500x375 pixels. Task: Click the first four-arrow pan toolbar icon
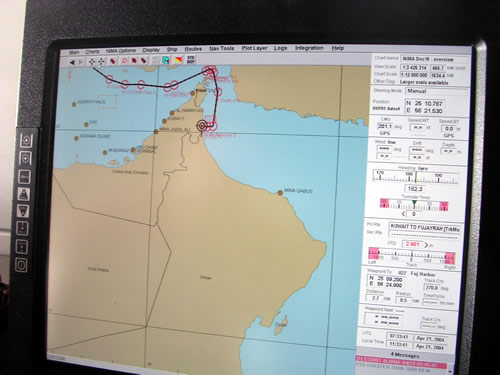92,62
